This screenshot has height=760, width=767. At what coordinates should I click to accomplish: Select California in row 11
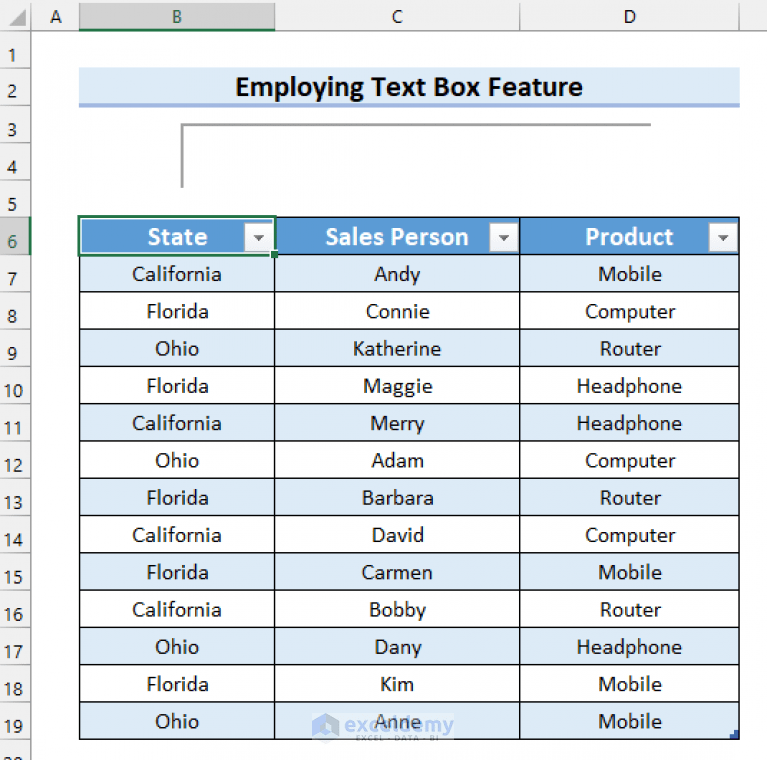click(x=177, y=423)
